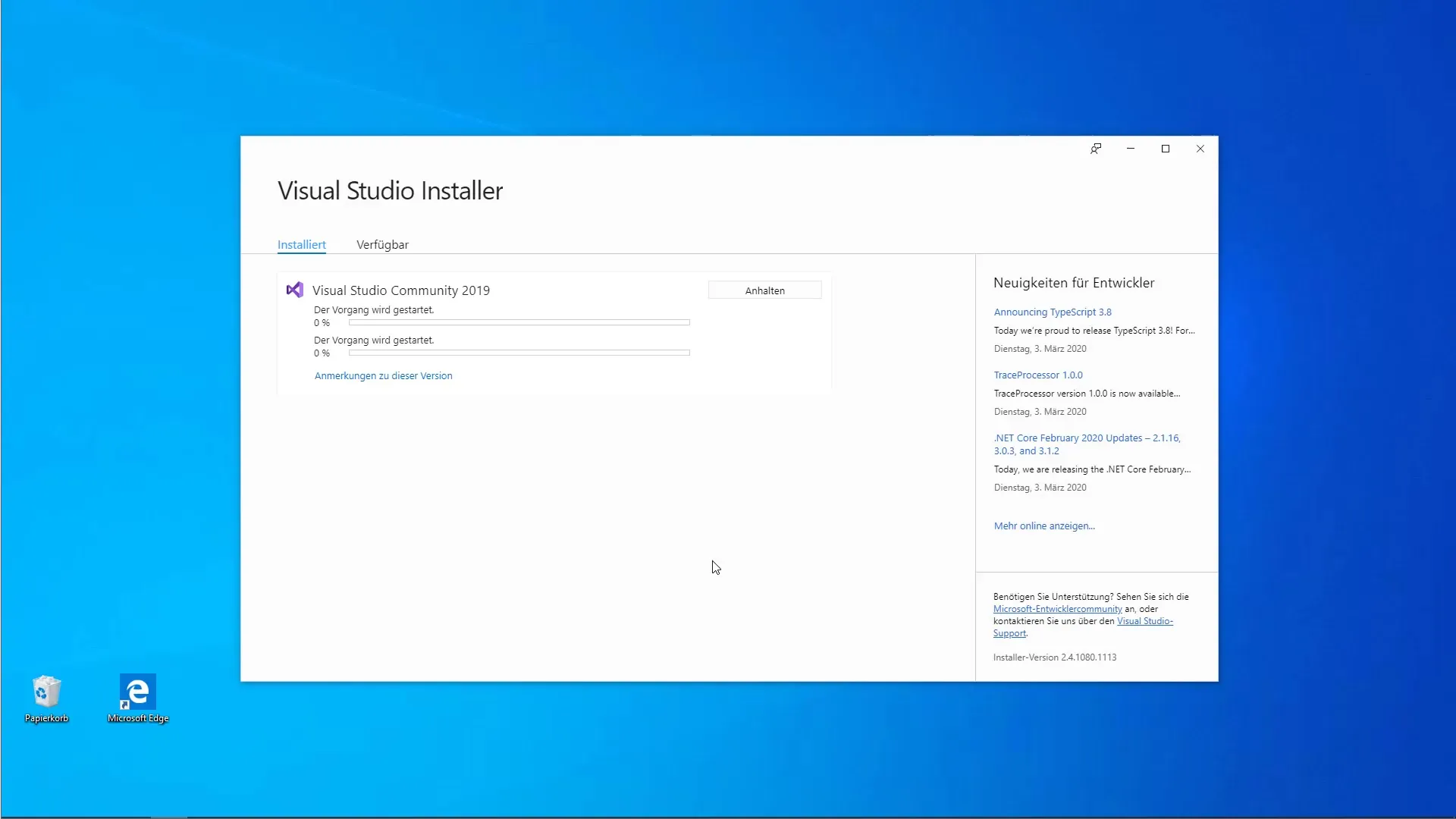Pause the installation with Anhalten

click(x=764, y=290)
